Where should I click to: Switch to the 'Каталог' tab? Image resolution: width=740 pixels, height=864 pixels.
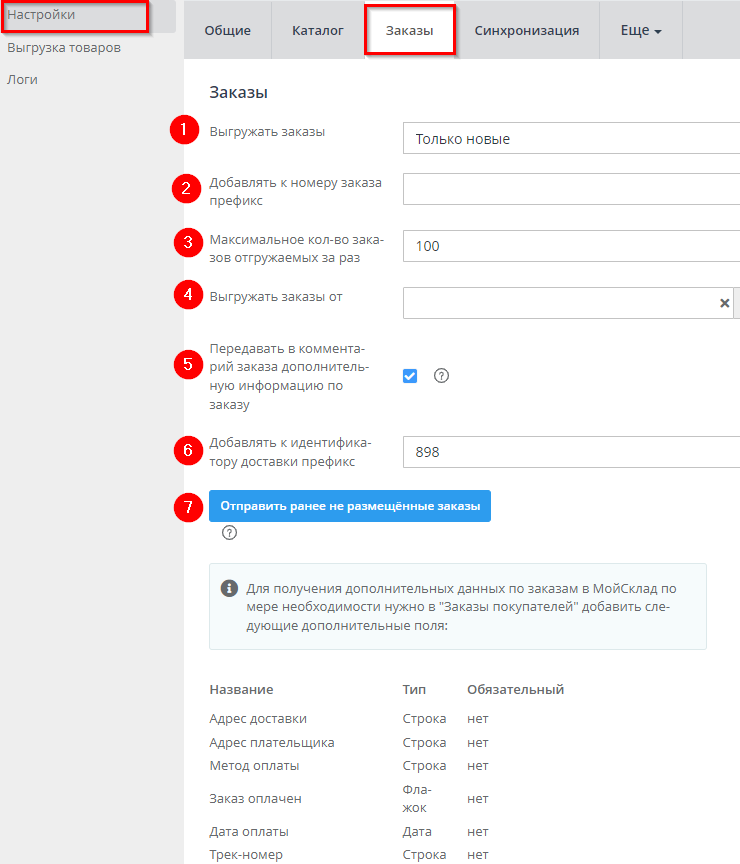[x=318, y=31]
